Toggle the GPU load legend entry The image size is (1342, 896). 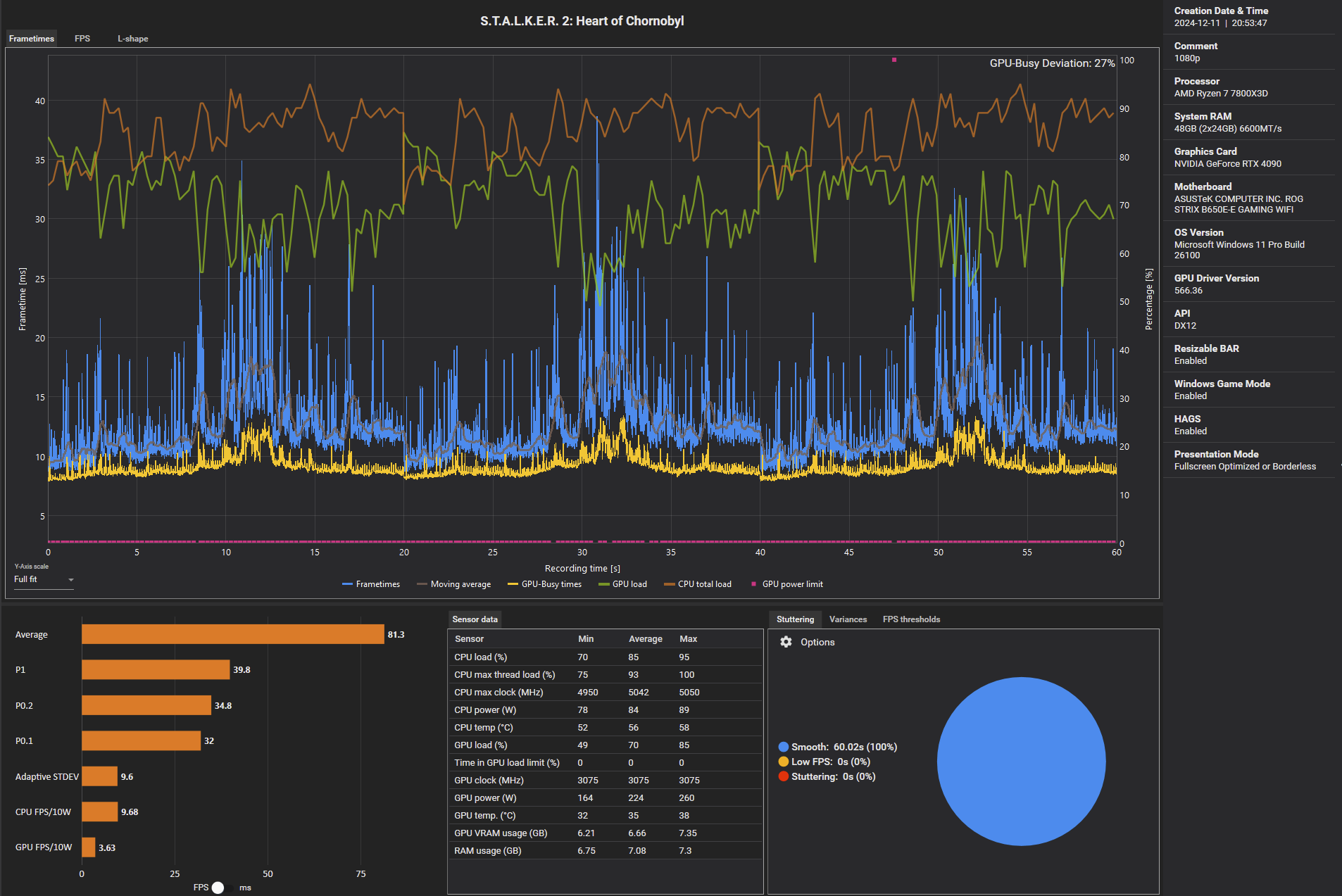[x=622, y=584]
